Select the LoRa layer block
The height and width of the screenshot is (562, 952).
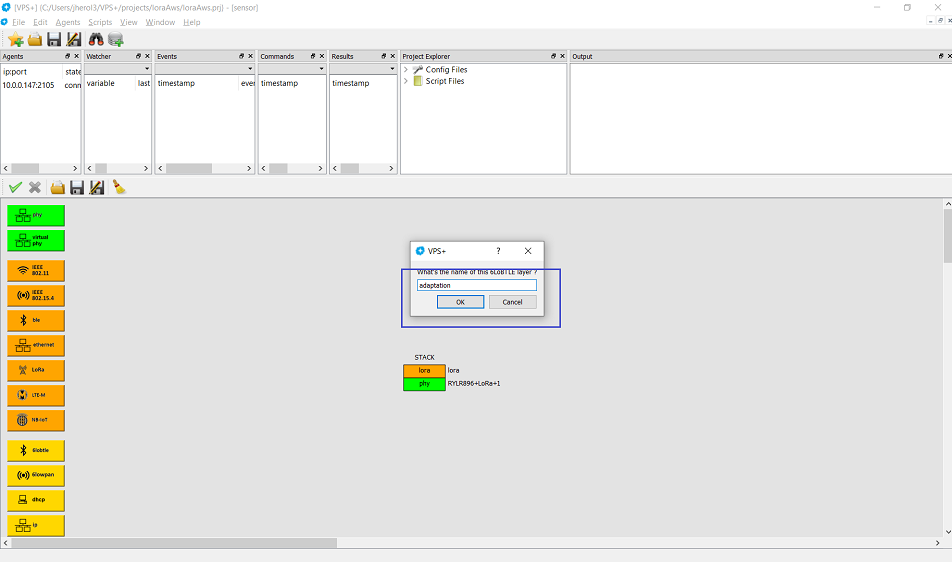tap(36, 371)
